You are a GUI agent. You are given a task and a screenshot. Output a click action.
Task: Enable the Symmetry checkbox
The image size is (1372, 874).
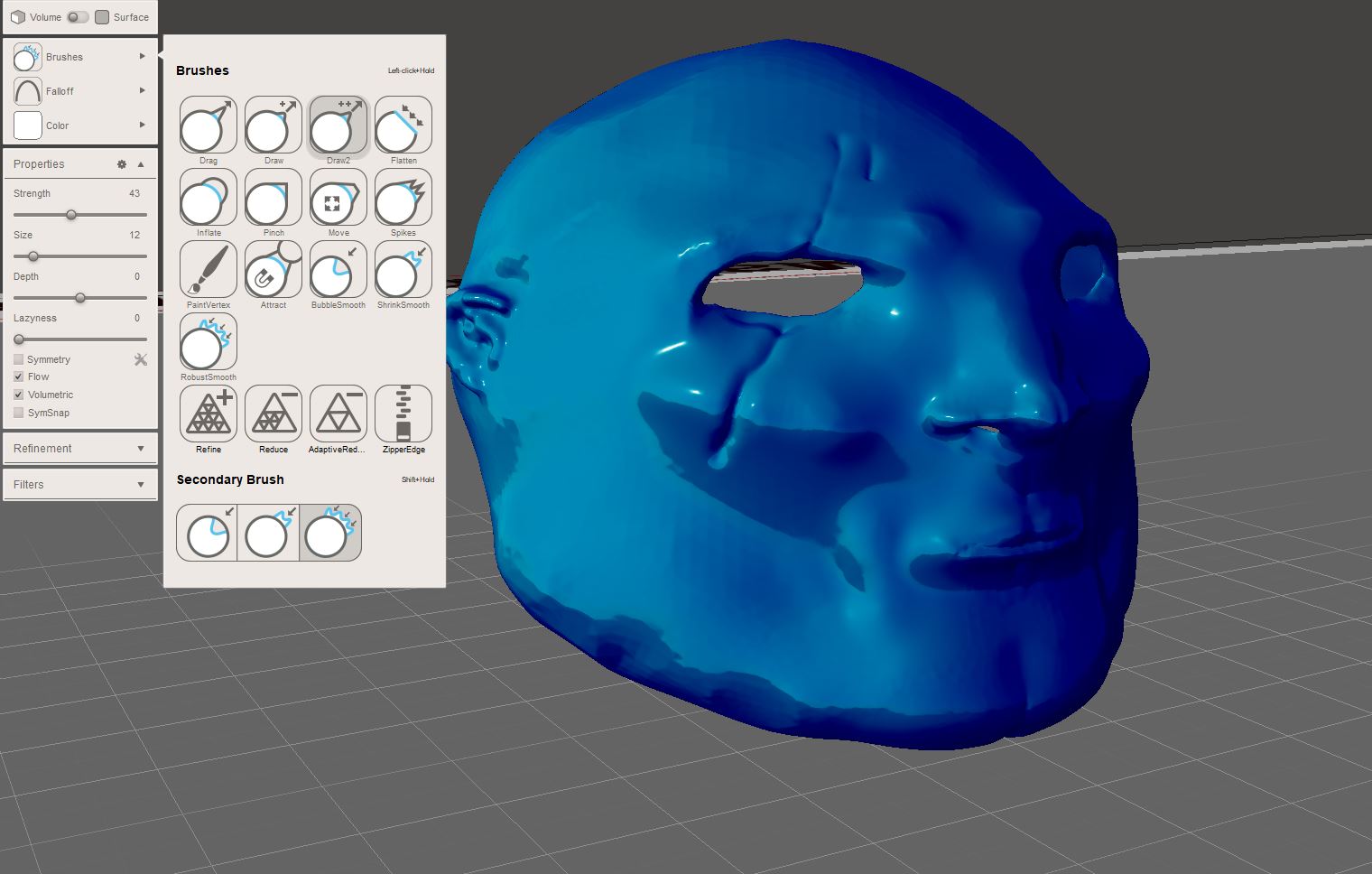(17, 358)
